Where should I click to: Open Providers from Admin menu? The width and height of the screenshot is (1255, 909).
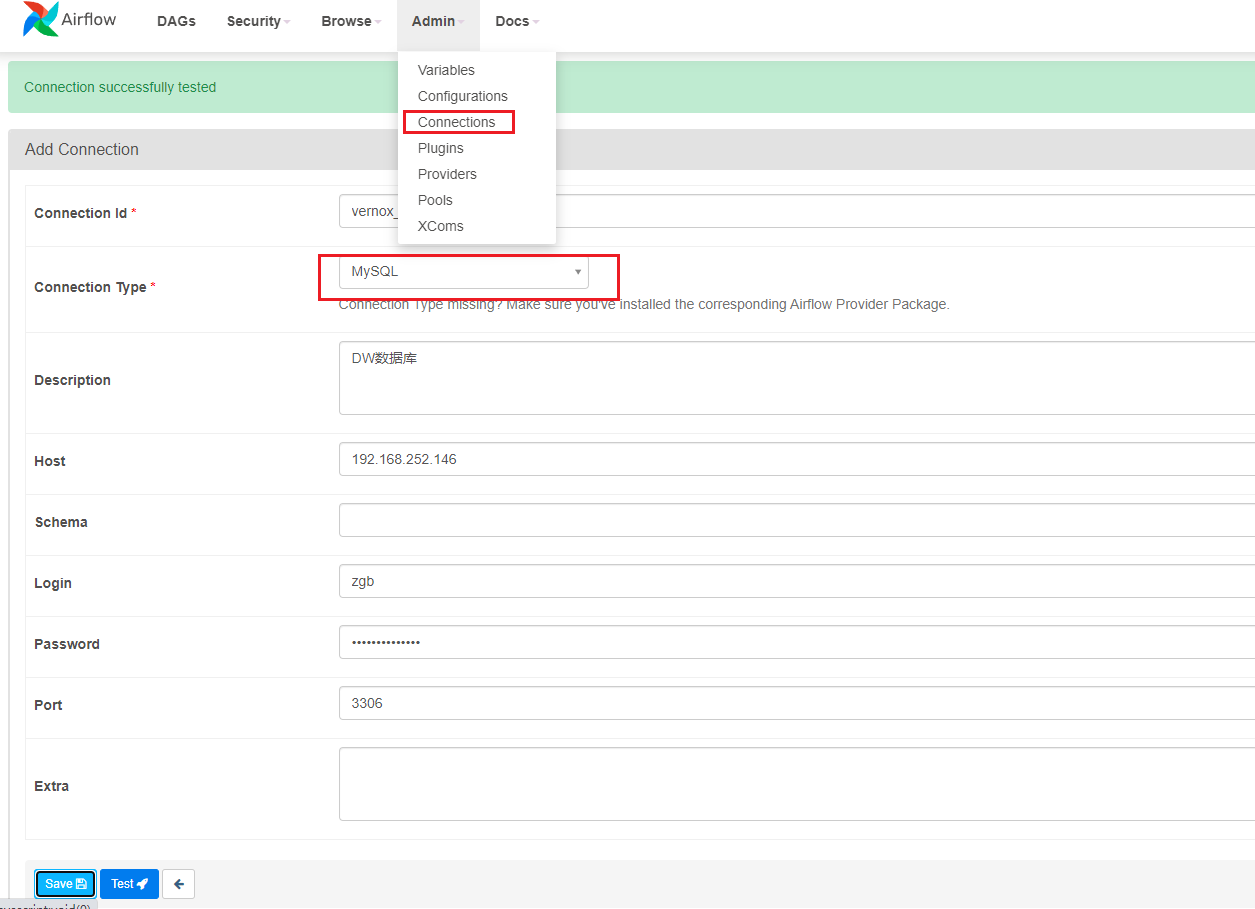(x=447, y=174)
